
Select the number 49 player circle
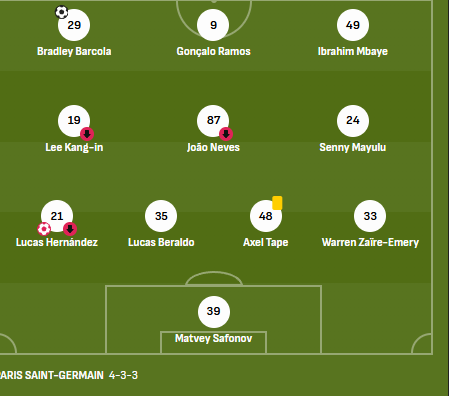click(x=353, y=25)
